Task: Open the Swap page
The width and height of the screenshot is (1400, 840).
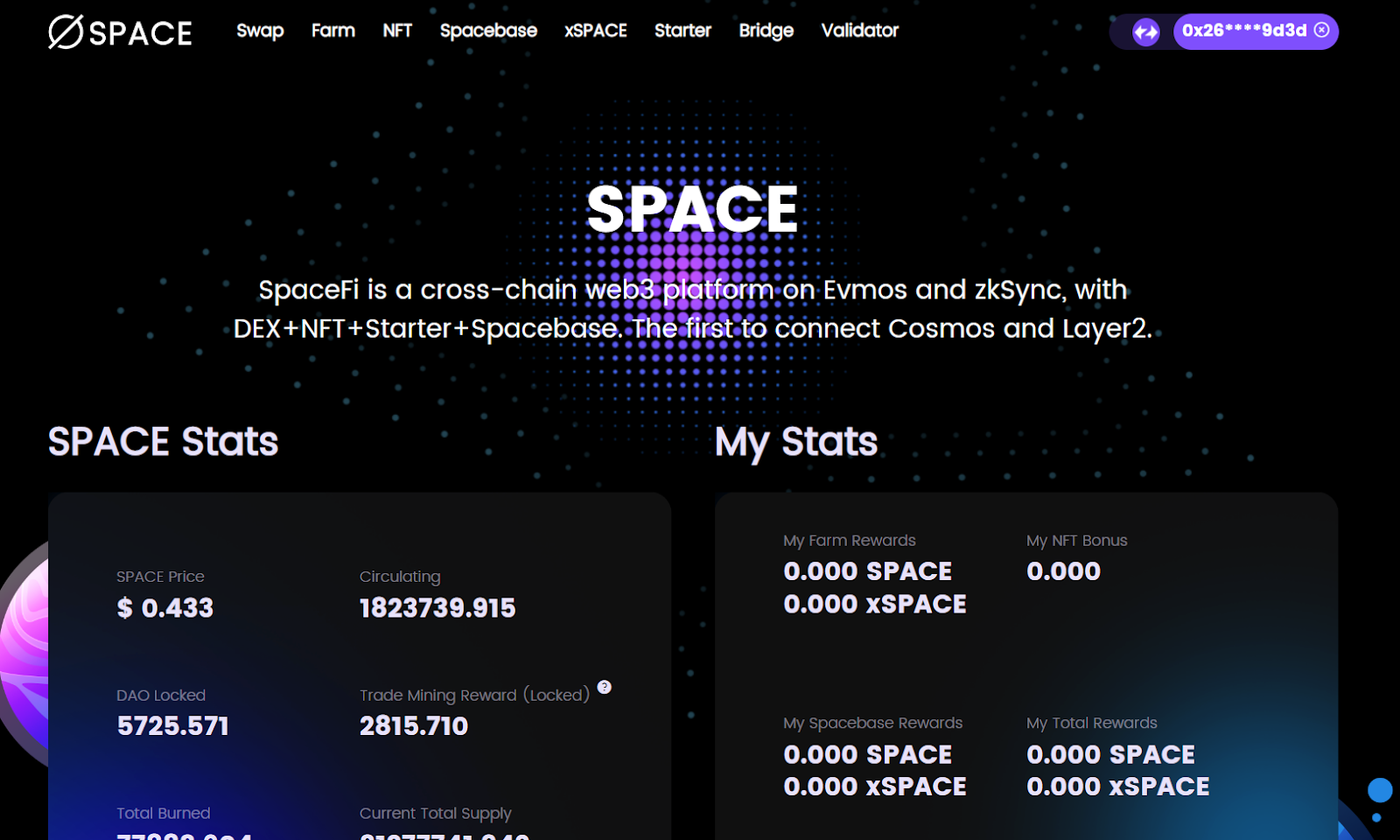Action: pos(260,31)
